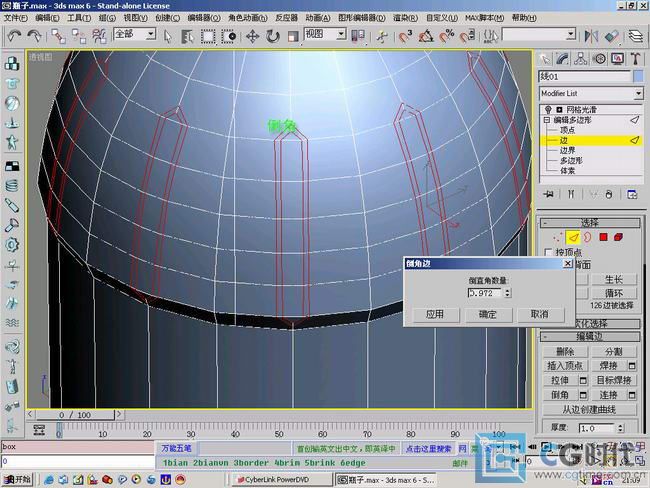Screen dimensions: 650x488
Task: Collapse the 编辑多边形 stack entry
Action: [x=547, y=120]
